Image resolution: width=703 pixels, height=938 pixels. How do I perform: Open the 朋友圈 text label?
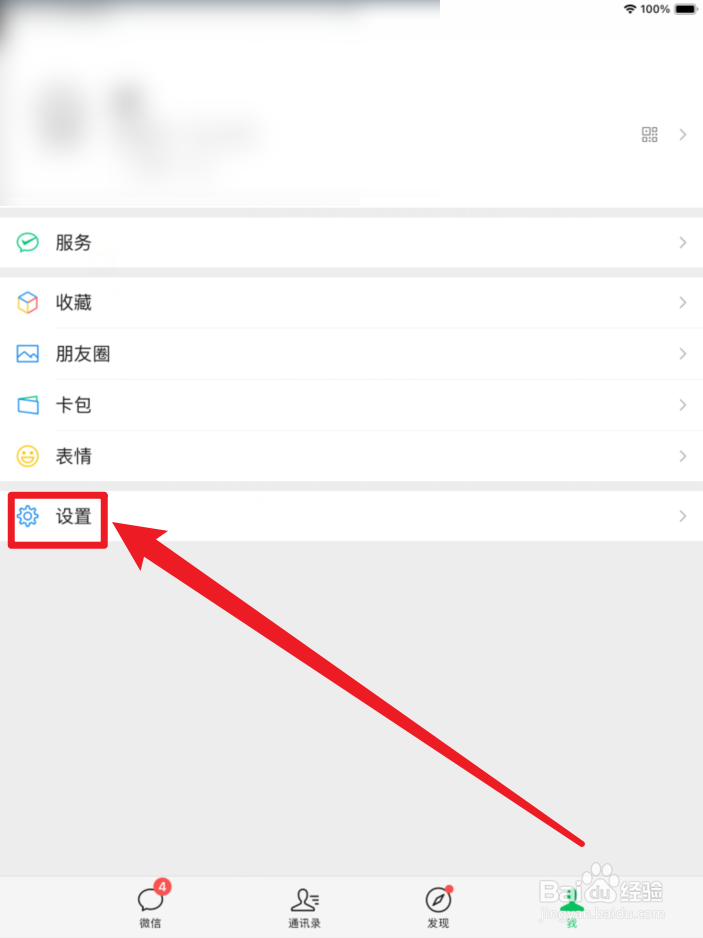(x=83, y=354)
